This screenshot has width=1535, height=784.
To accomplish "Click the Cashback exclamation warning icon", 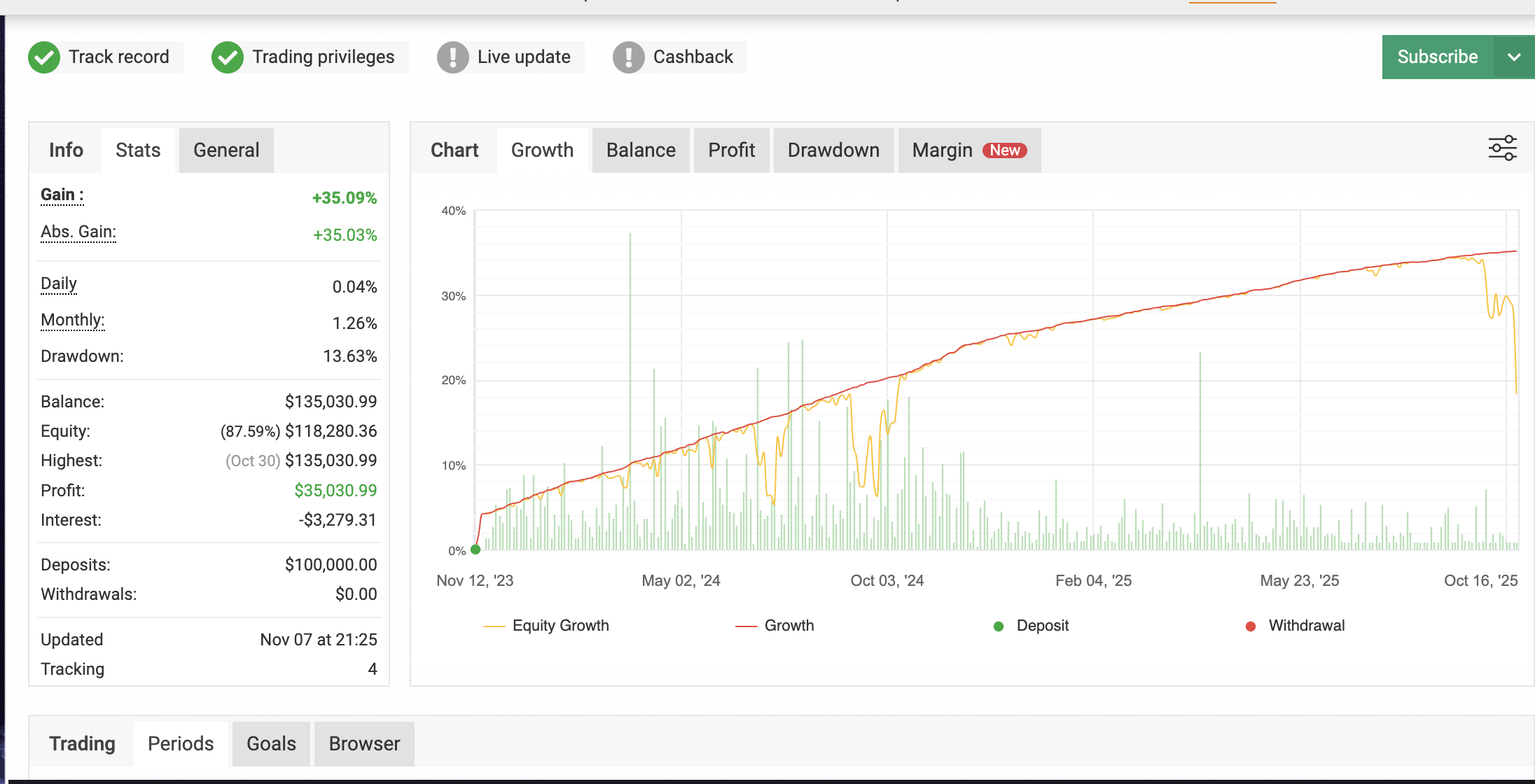I will tap(629, 57).
